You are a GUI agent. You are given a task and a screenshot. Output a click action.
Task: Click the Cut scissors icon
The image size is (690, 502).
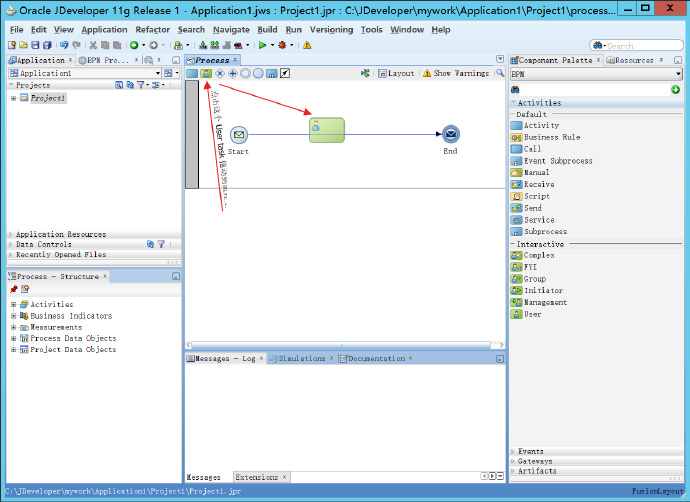93,45
